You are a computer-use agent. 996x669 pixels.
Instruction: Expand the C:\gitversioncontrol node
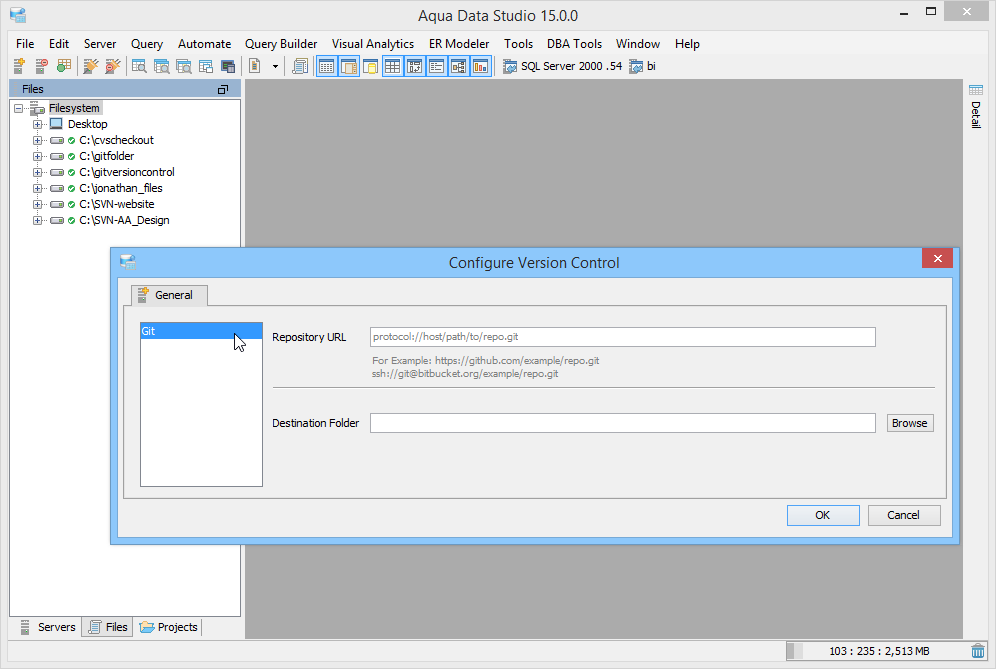[x=37, y=172]
